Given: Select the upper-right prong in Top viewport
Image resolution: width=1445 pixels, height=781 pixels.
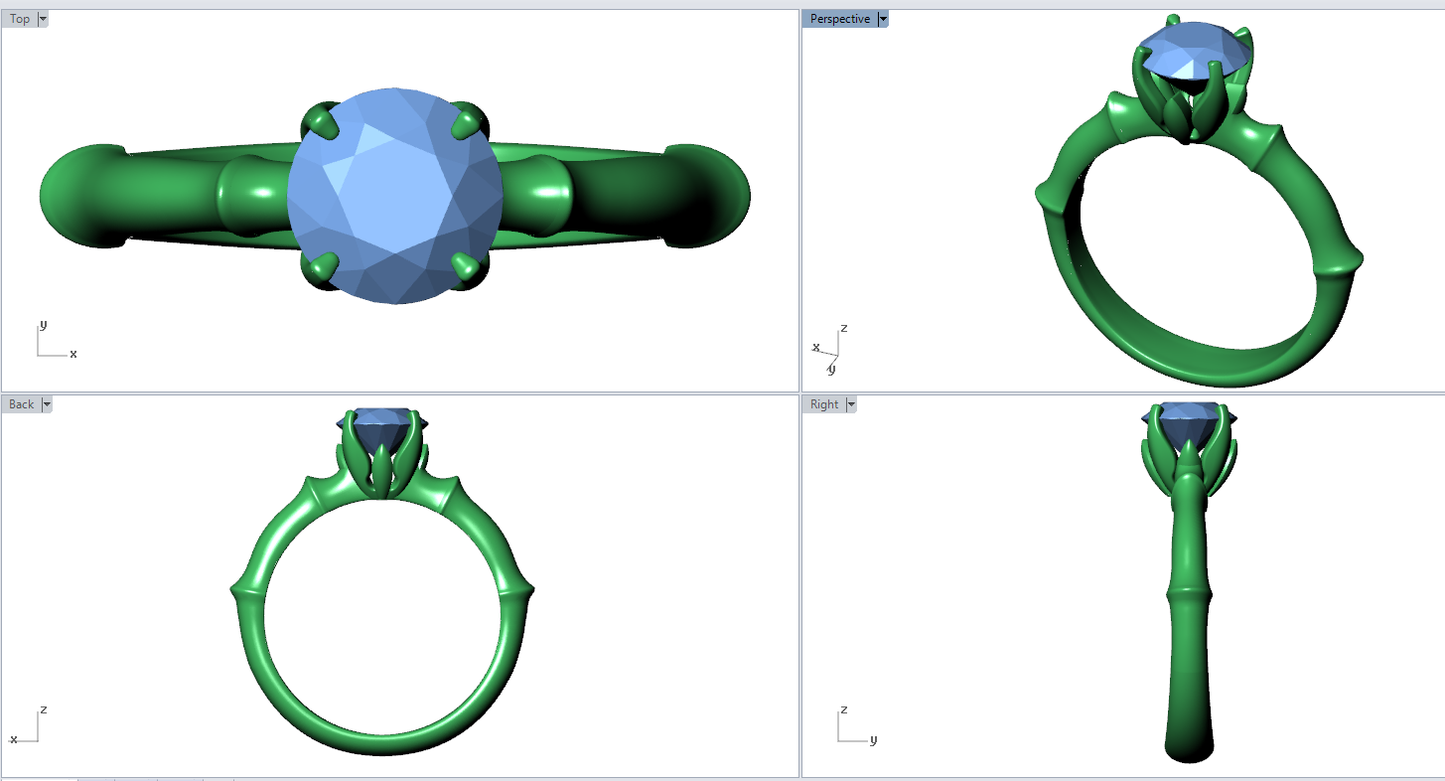Looking at the screenshot, I should (x=466, y=123).
